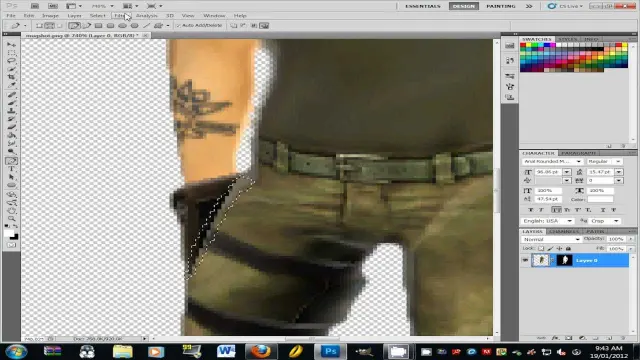Click the Design workspace button
The width and height of the screenshot is (640, 360).
pos(464,6)
